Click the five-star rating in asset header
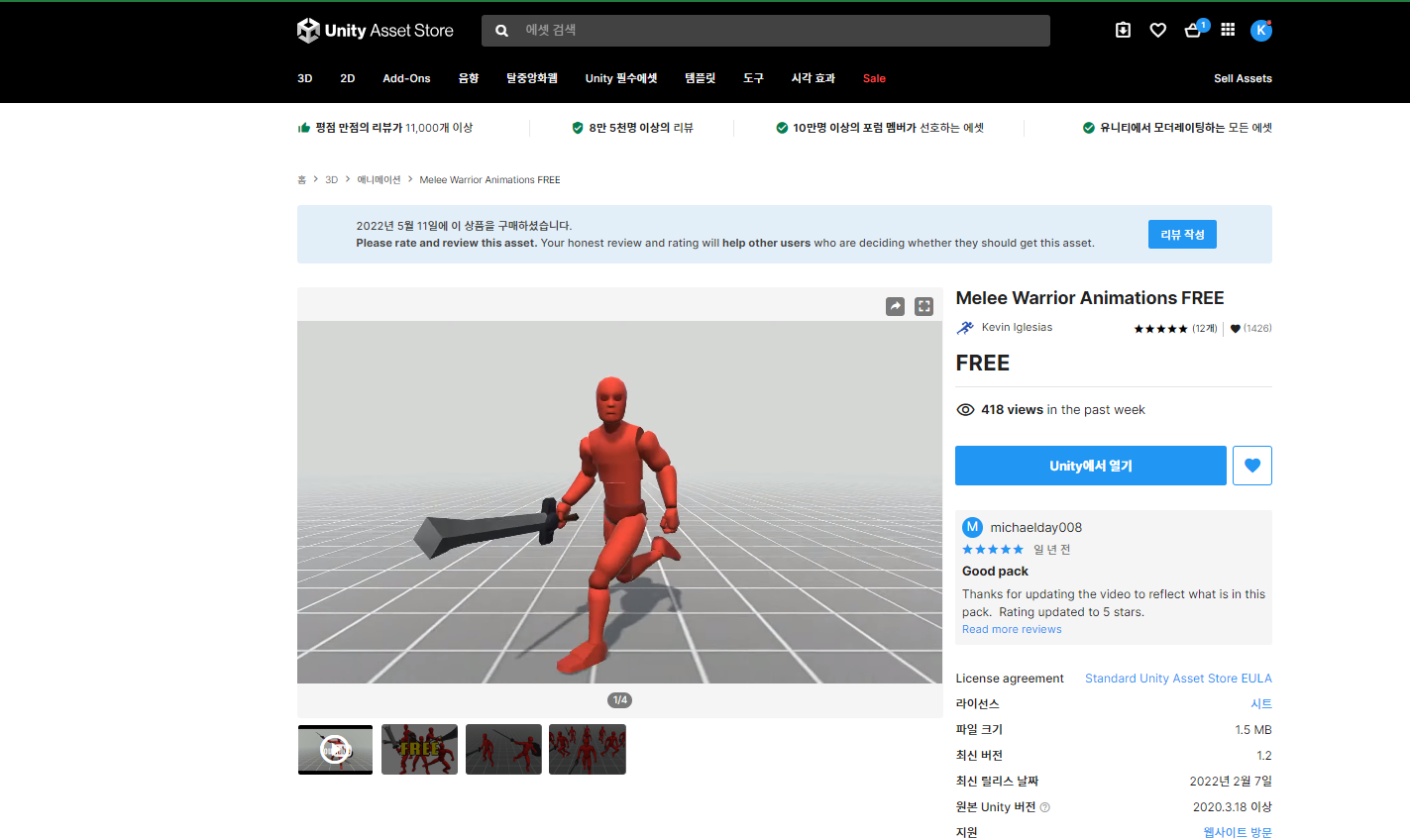This screenshot has height=840, width=1410. pos(1160,329)
